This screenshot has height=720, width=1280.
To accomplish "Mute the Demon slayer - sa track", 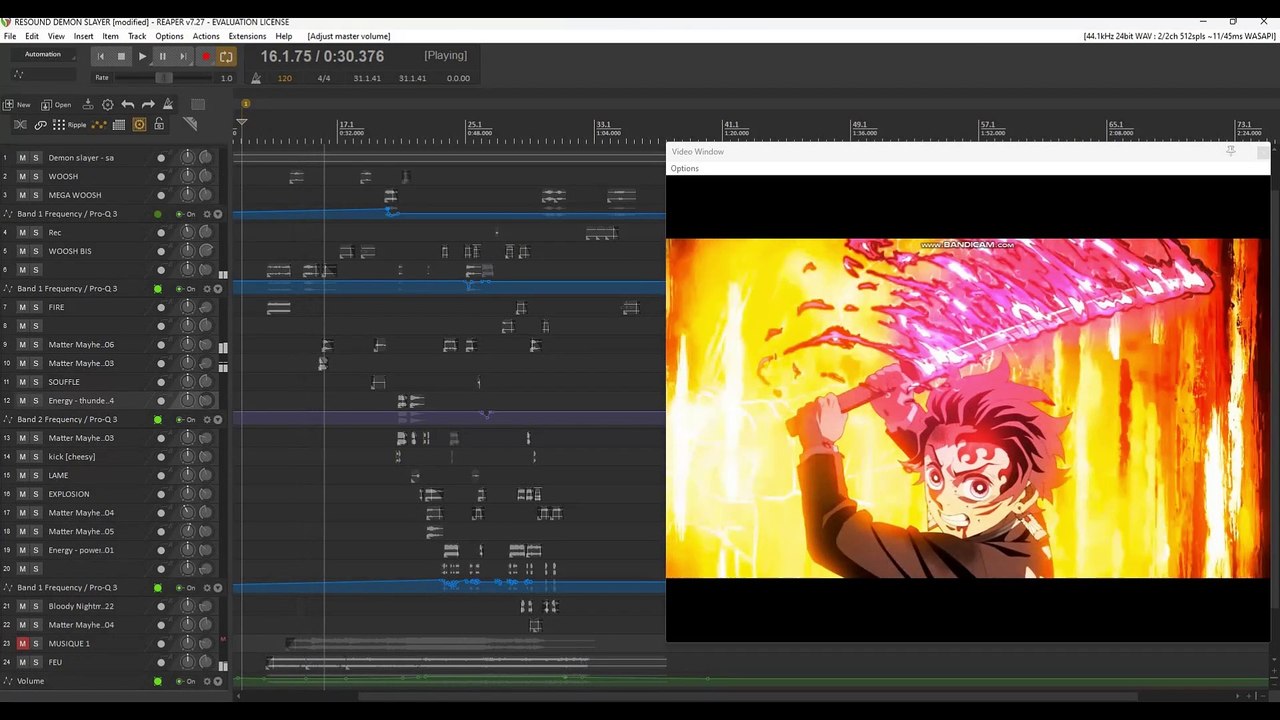I will tap(22, 158).
